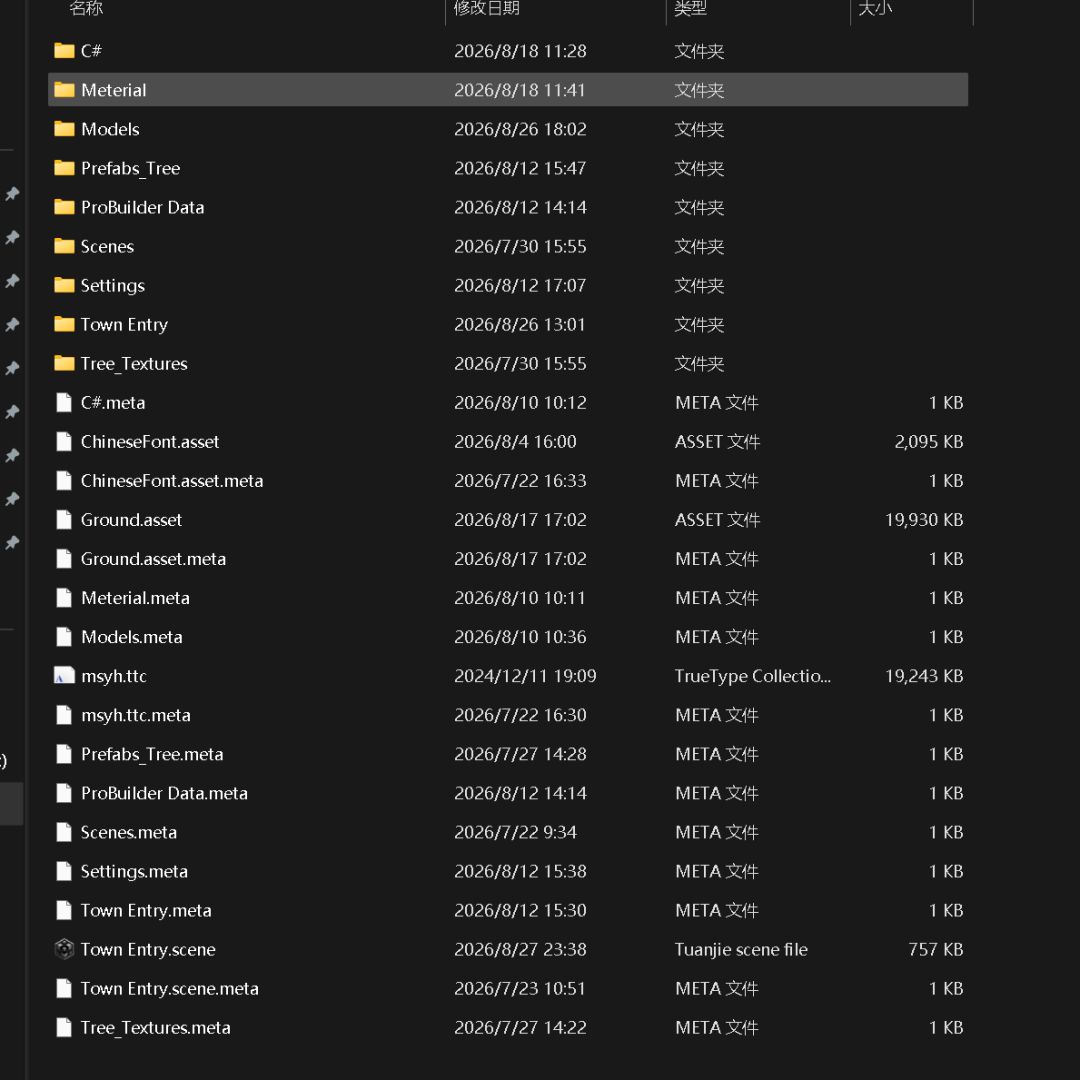Click the date 2026/8/18 11:28
Viewport: 1080px width, 1080px height.
[x=521, y=51]
